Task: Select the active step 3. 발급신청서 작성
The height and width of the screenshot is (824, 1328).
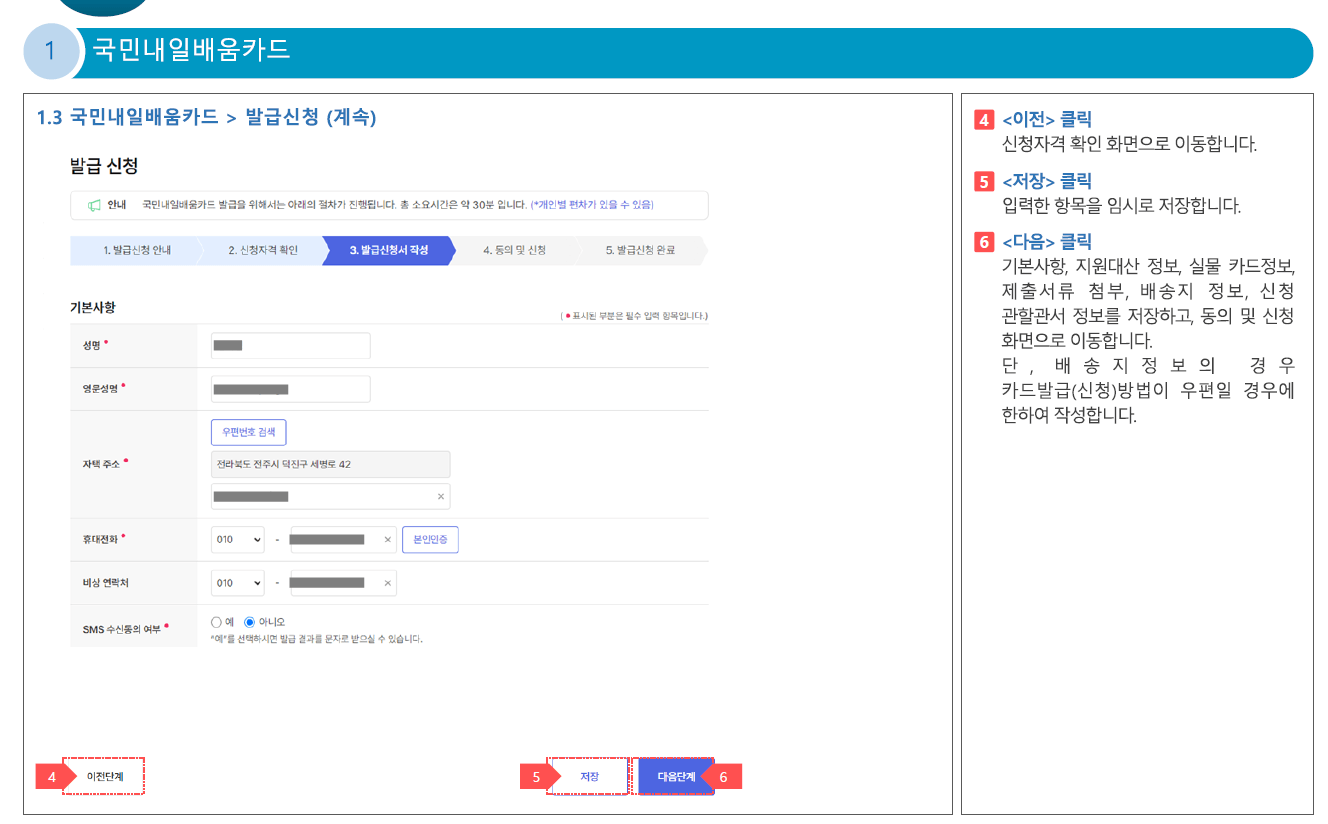Action: click(x=389, y=250)
